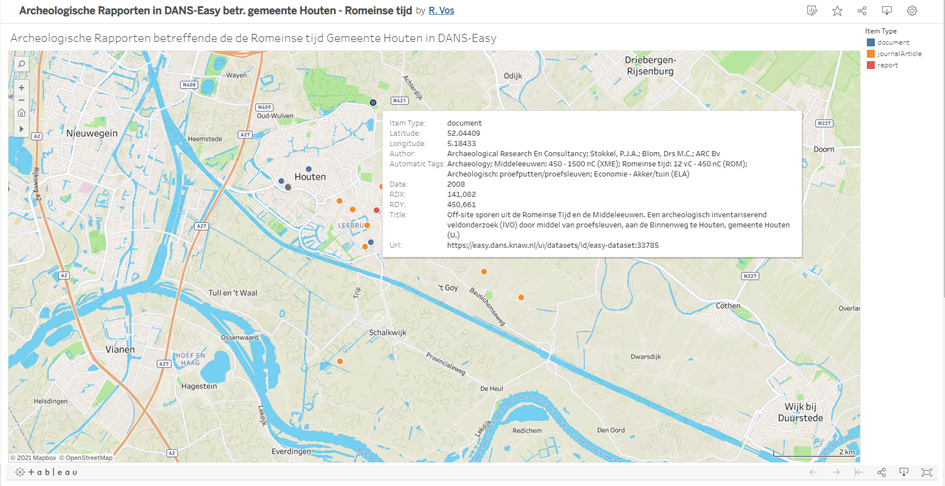945x486 pixels.
Task: Select the dark blue marker near Achterdijk
Action: [373, 102]
